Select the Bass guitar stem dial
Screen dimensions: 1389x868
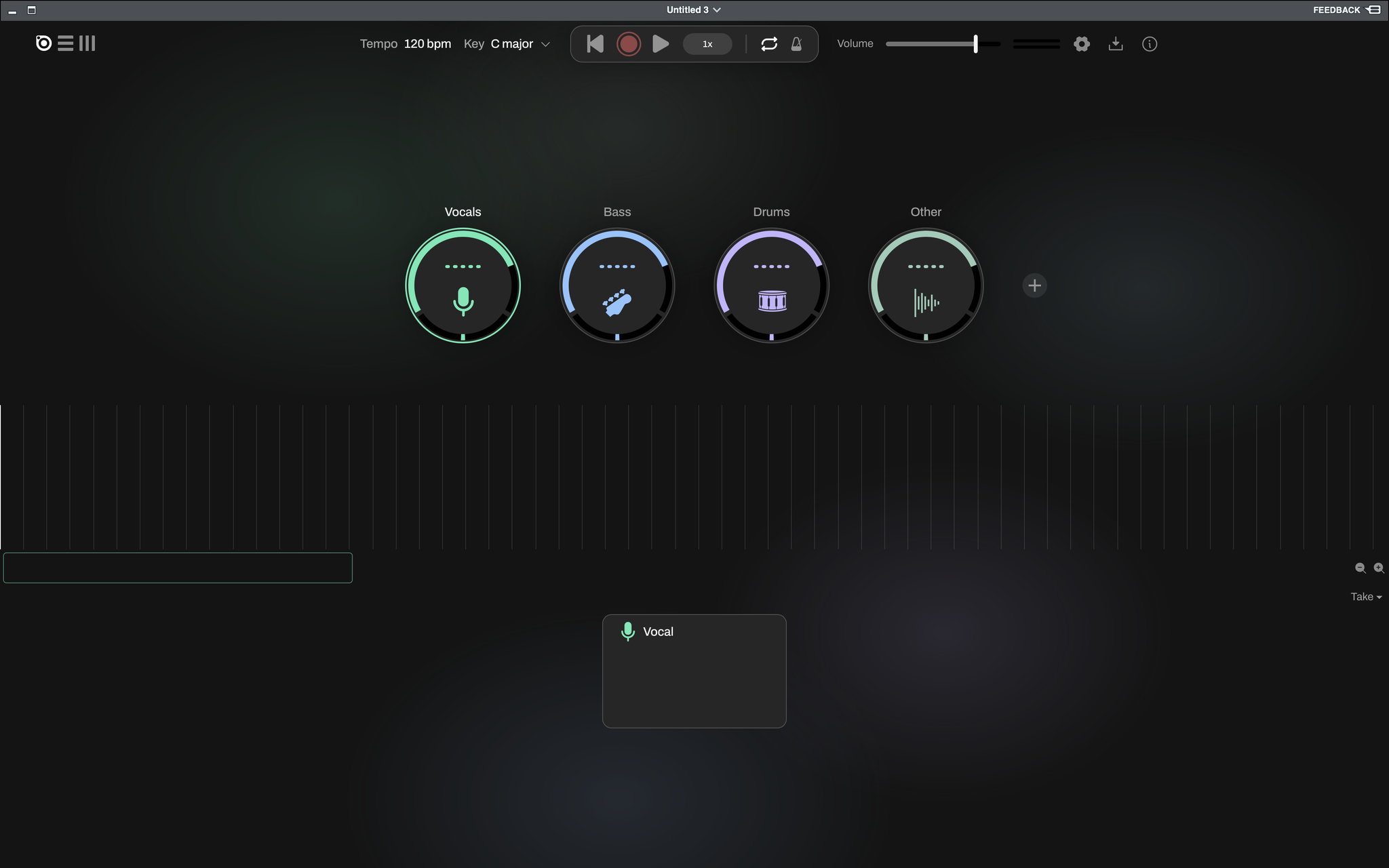click(617, 285)
